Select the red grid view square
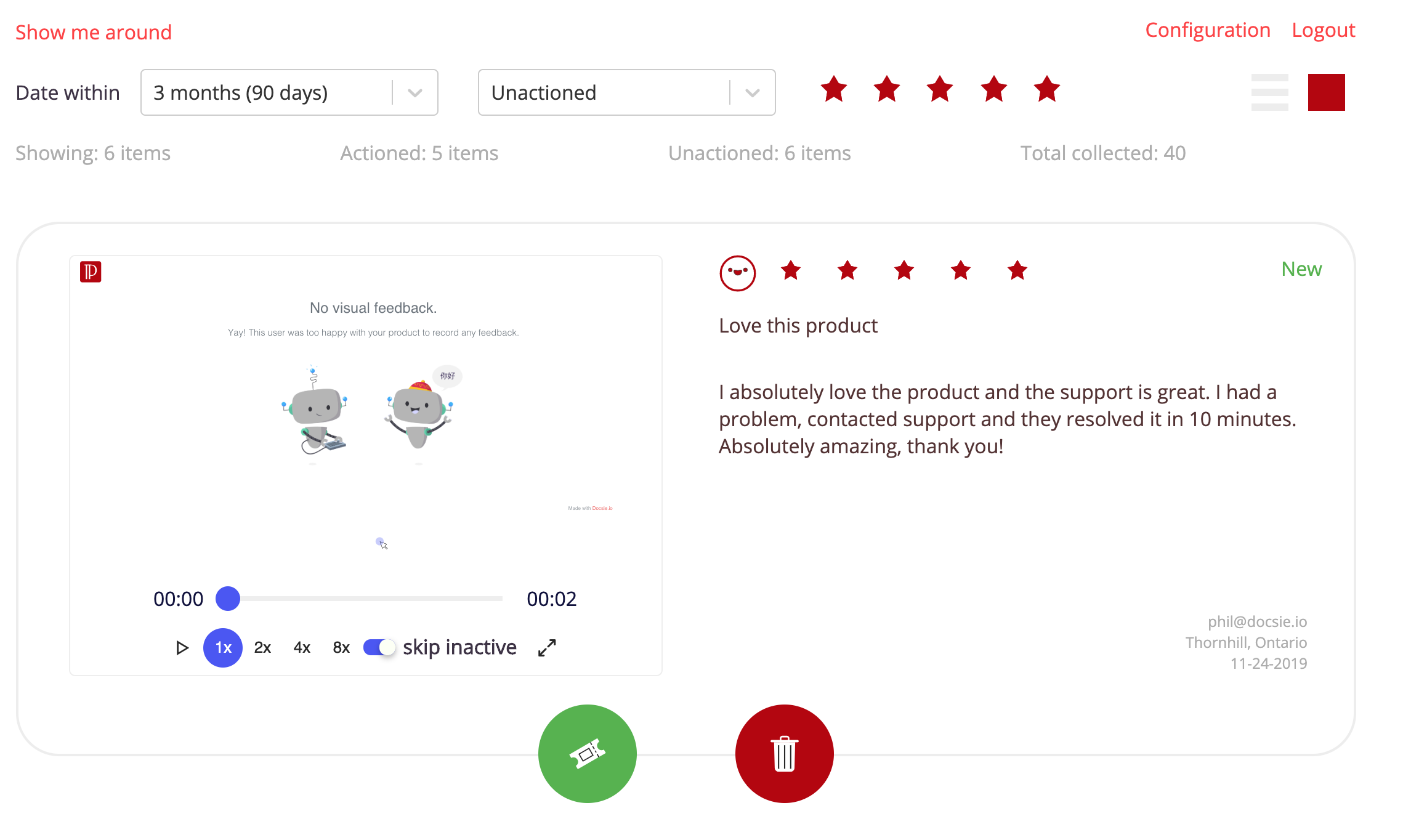Image resolution: width=1403 pixels, height=840 pixels. pos(1326,92)
